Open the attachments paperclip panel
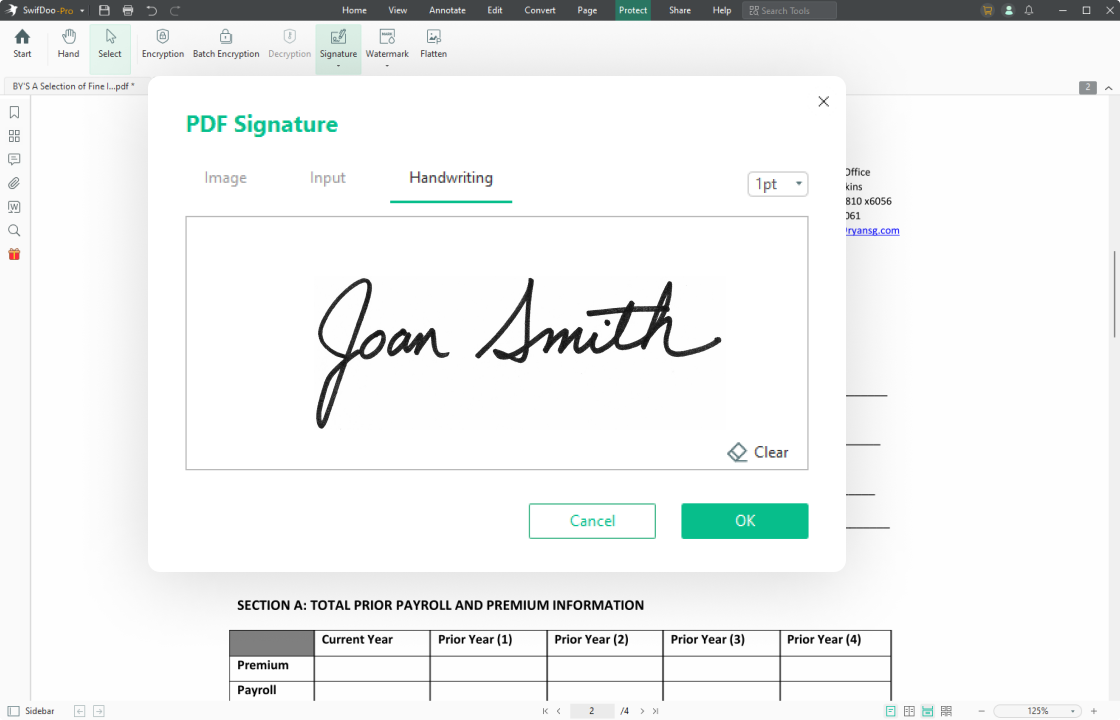 click(x=14, y=183)
